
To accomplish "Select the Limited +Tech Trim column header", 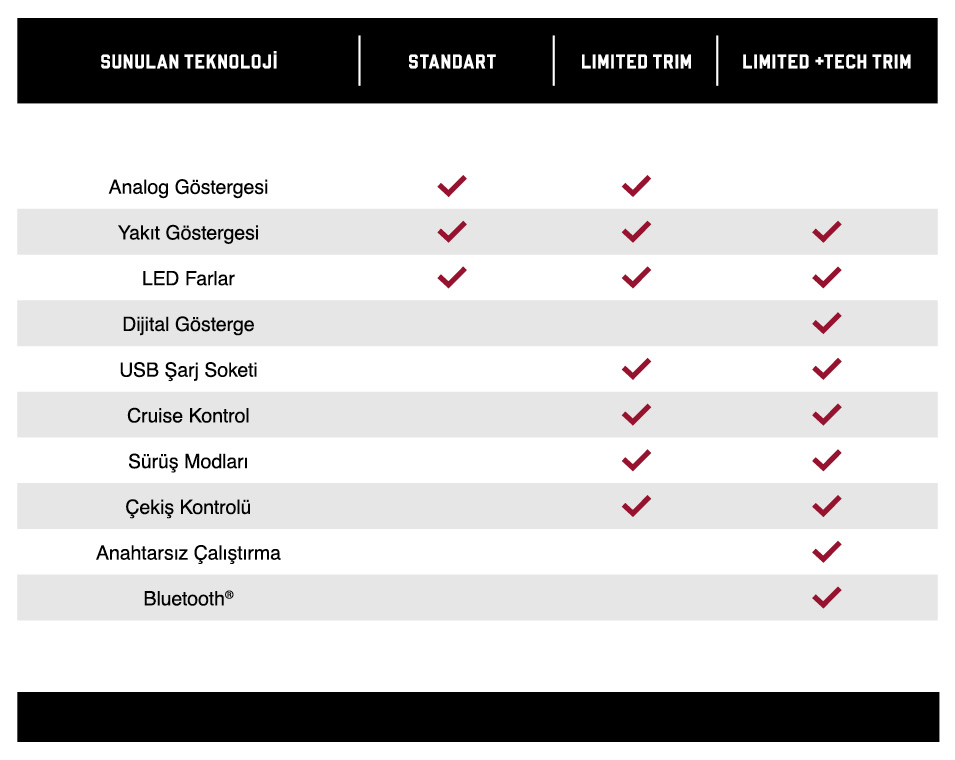I will pyautogui.click(x=827, y=62).
